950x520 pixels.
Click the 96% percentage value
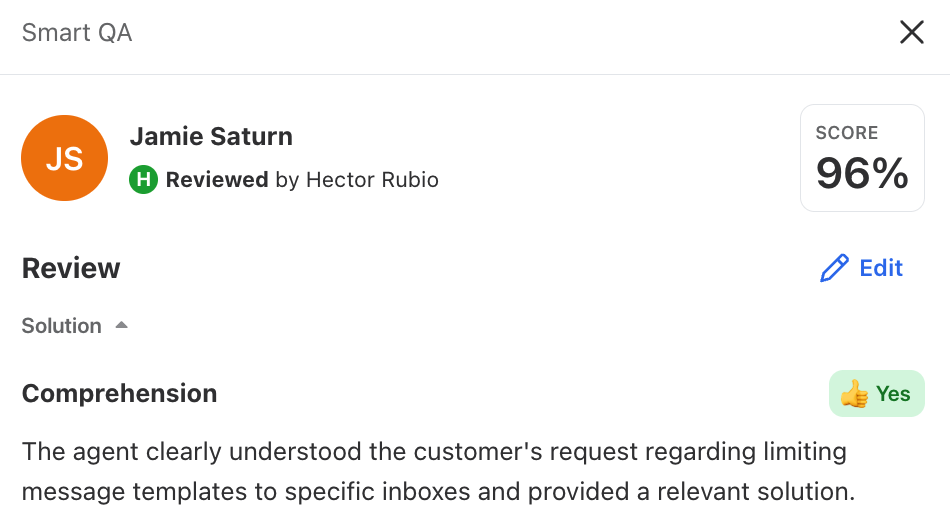(862, 173)
